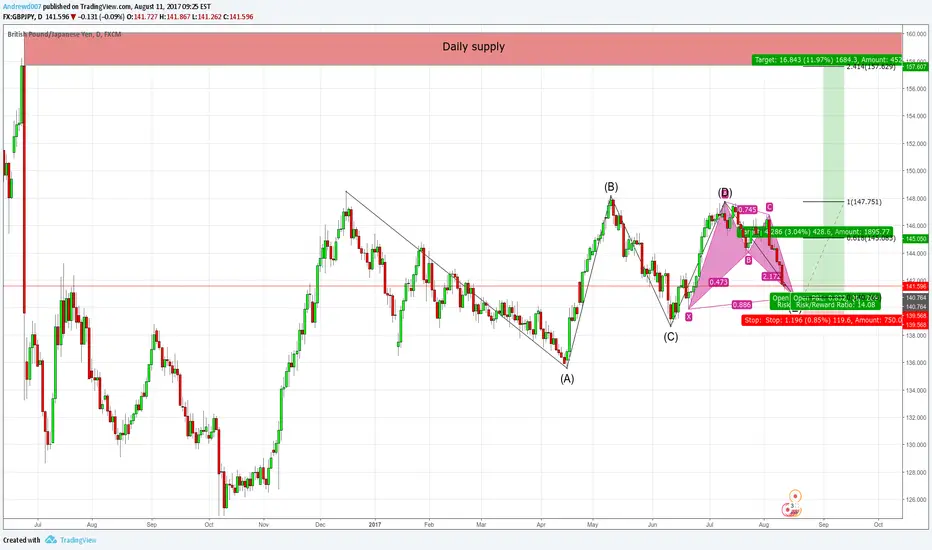Click the 2017 year label on time axis
932x550 pixels.
point(374,524)
